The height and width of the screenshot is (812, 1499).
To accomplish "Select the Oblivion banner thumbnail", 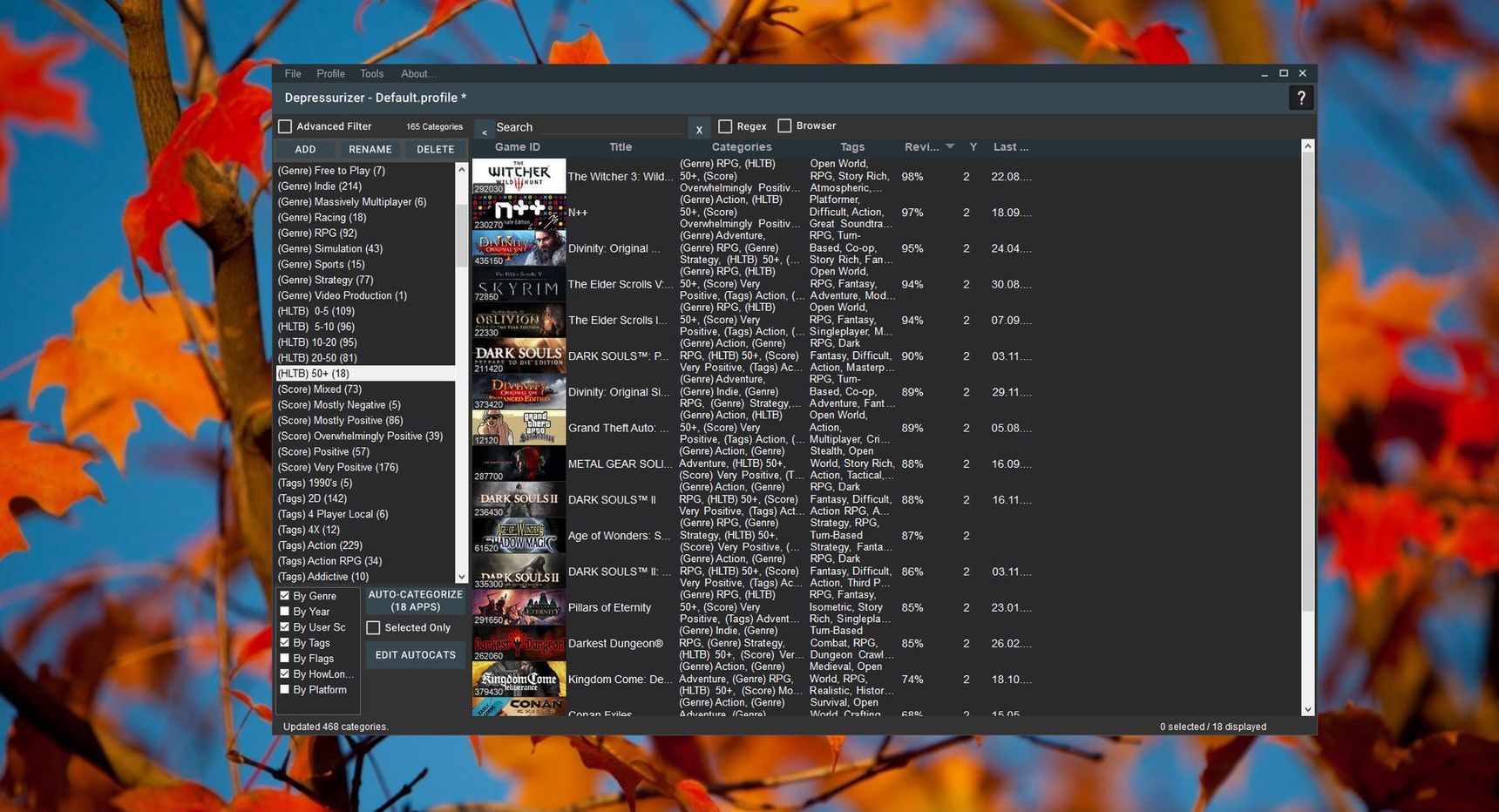I will (x=519, y=320).
